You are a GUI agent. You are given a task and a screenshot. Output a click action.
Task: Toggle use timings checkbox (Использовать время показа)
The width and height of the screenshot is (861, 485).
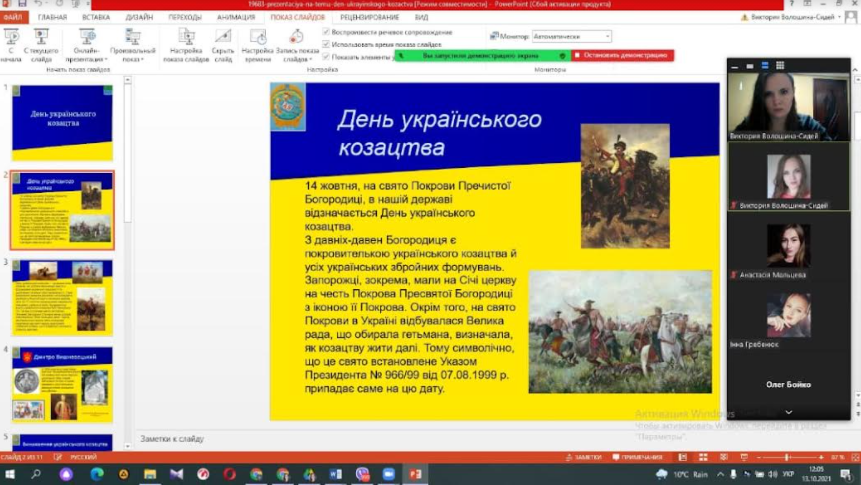point(327,44)
